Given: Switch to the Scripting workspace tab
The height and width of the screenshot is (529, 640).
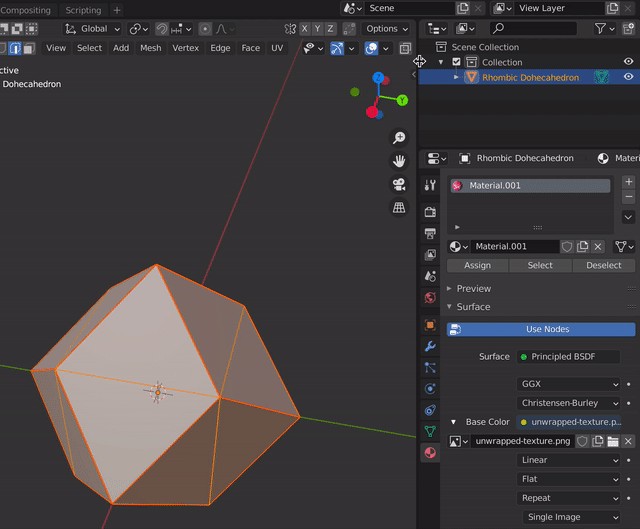Looking at the screenshot, I should coord(83,10).
